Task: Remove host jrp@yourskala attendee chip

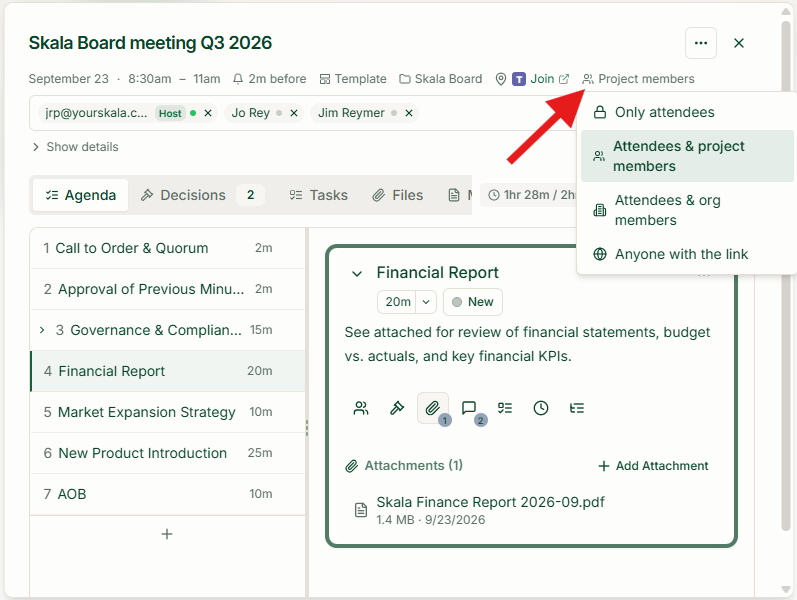Action: (x=208, y=113)
